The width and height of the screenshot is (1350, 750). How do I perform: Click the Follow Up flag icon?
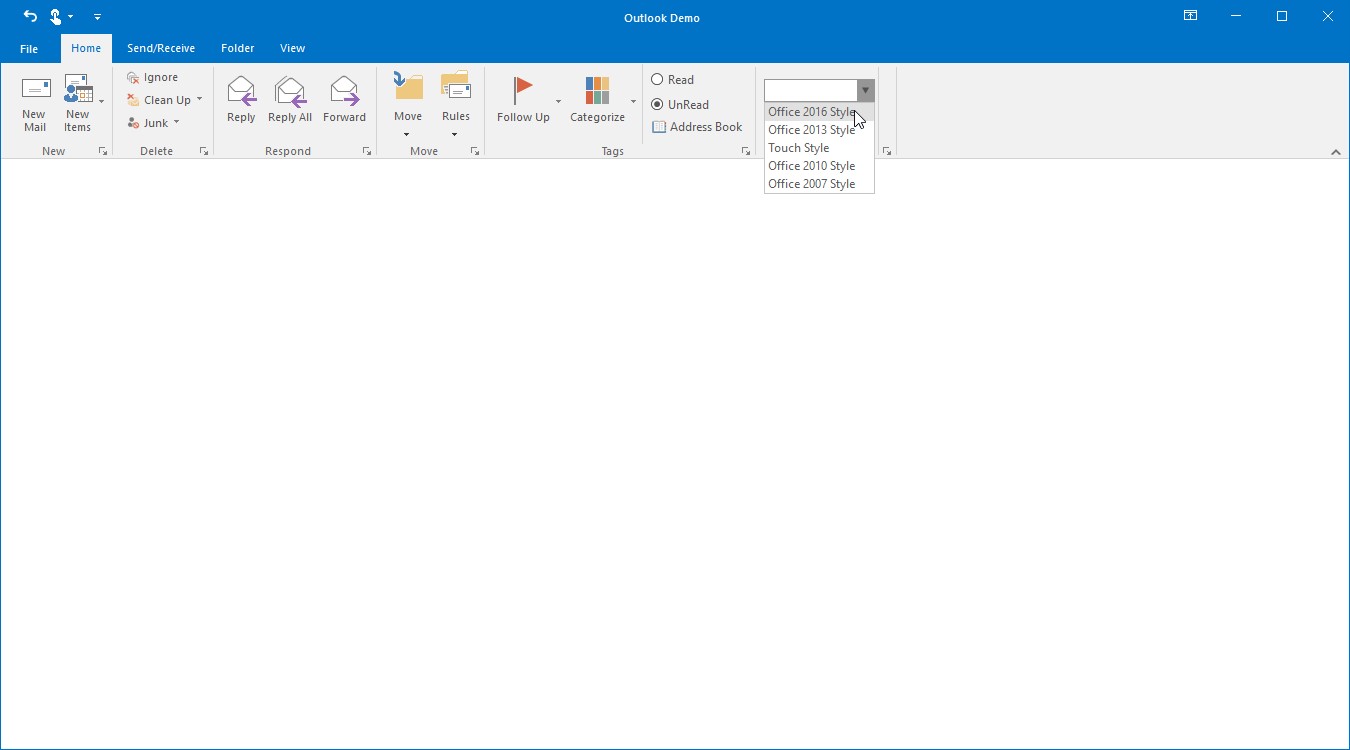[x=521, y=90]
